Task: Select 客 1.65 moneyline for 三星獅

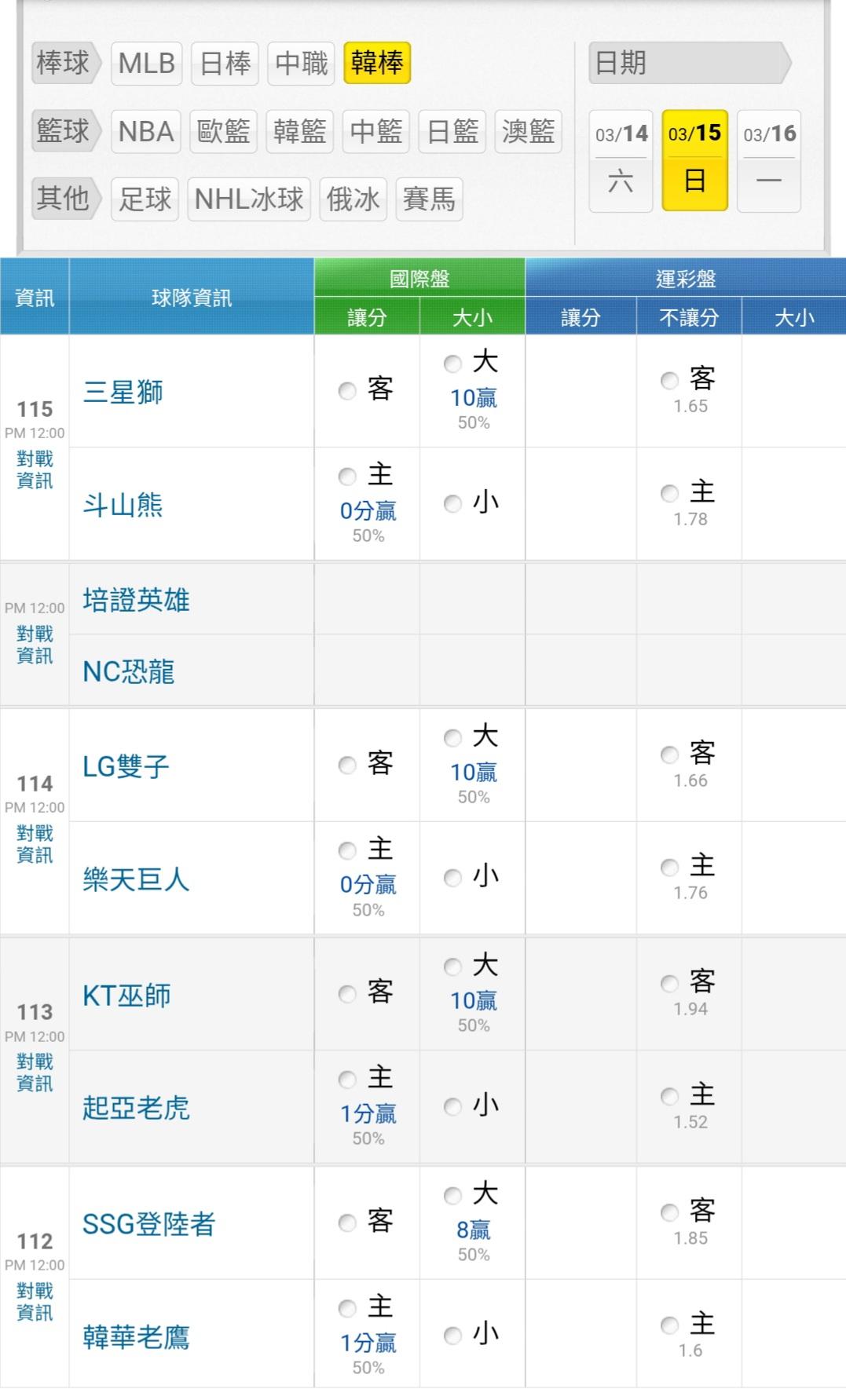Action: 669,381
